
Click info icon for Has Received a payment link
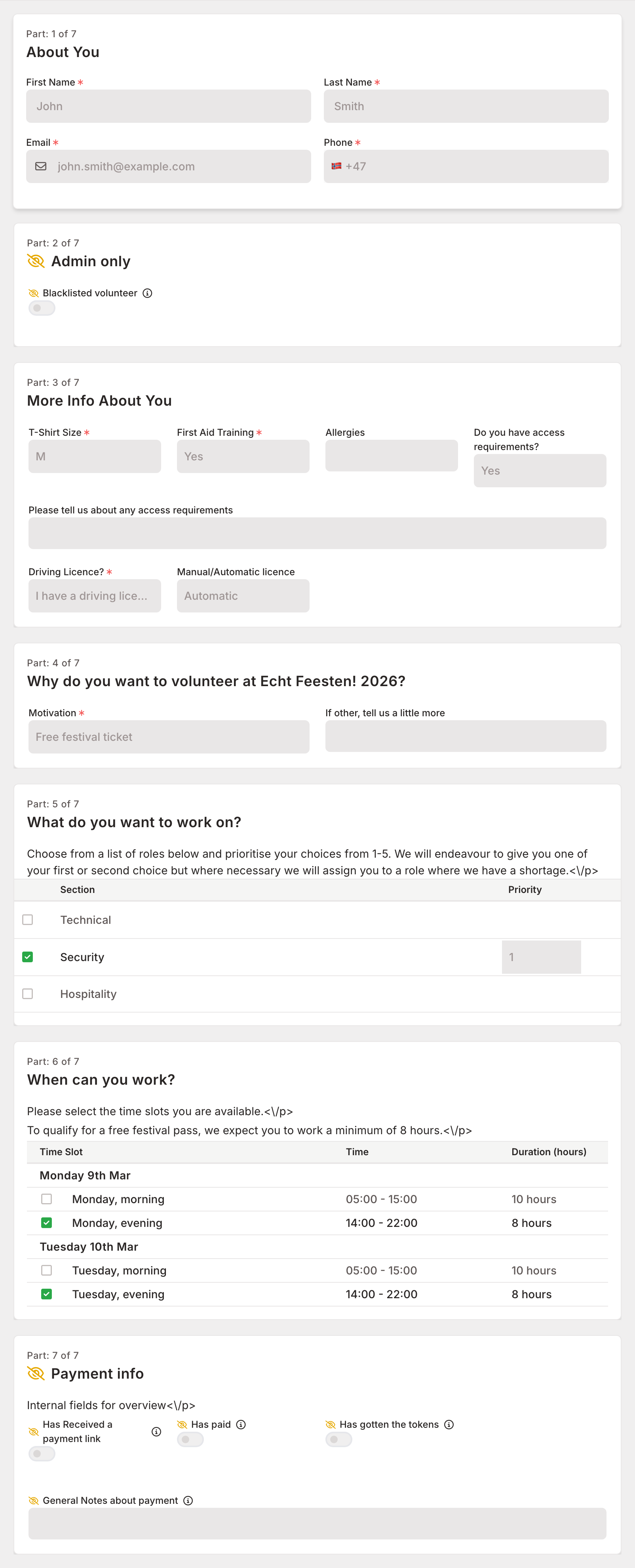156,1432
